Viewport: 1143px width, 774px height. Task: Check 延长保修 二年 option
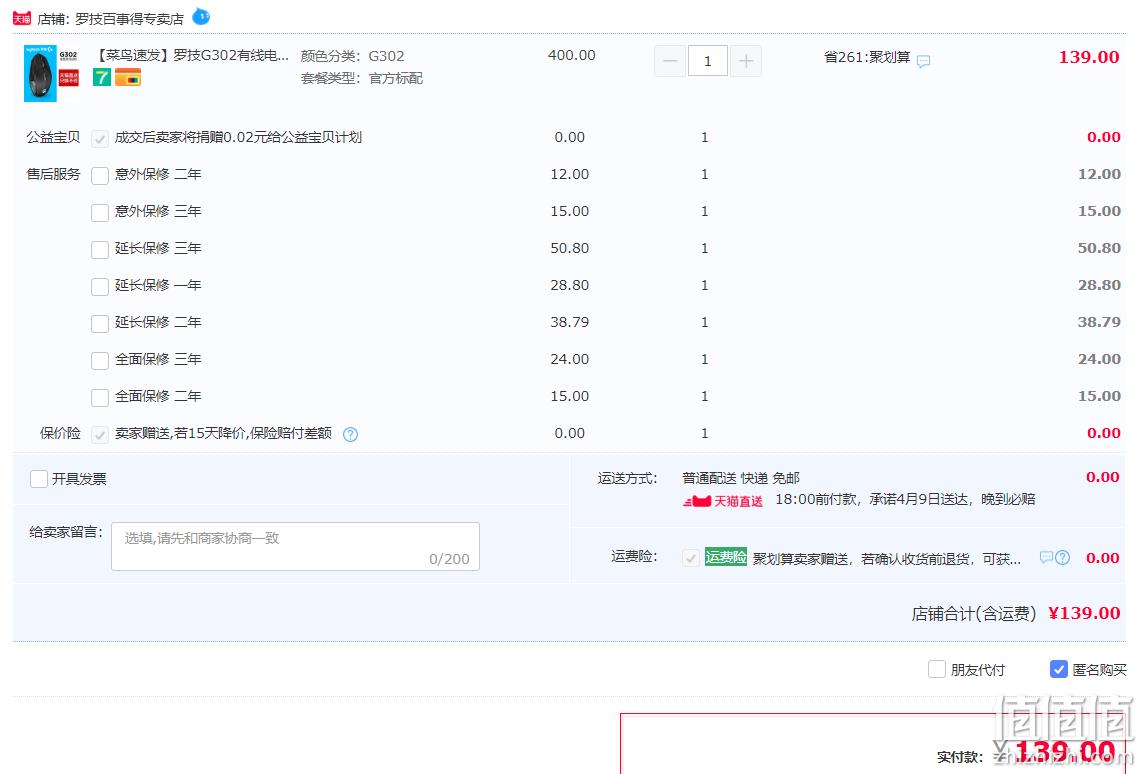100,324
